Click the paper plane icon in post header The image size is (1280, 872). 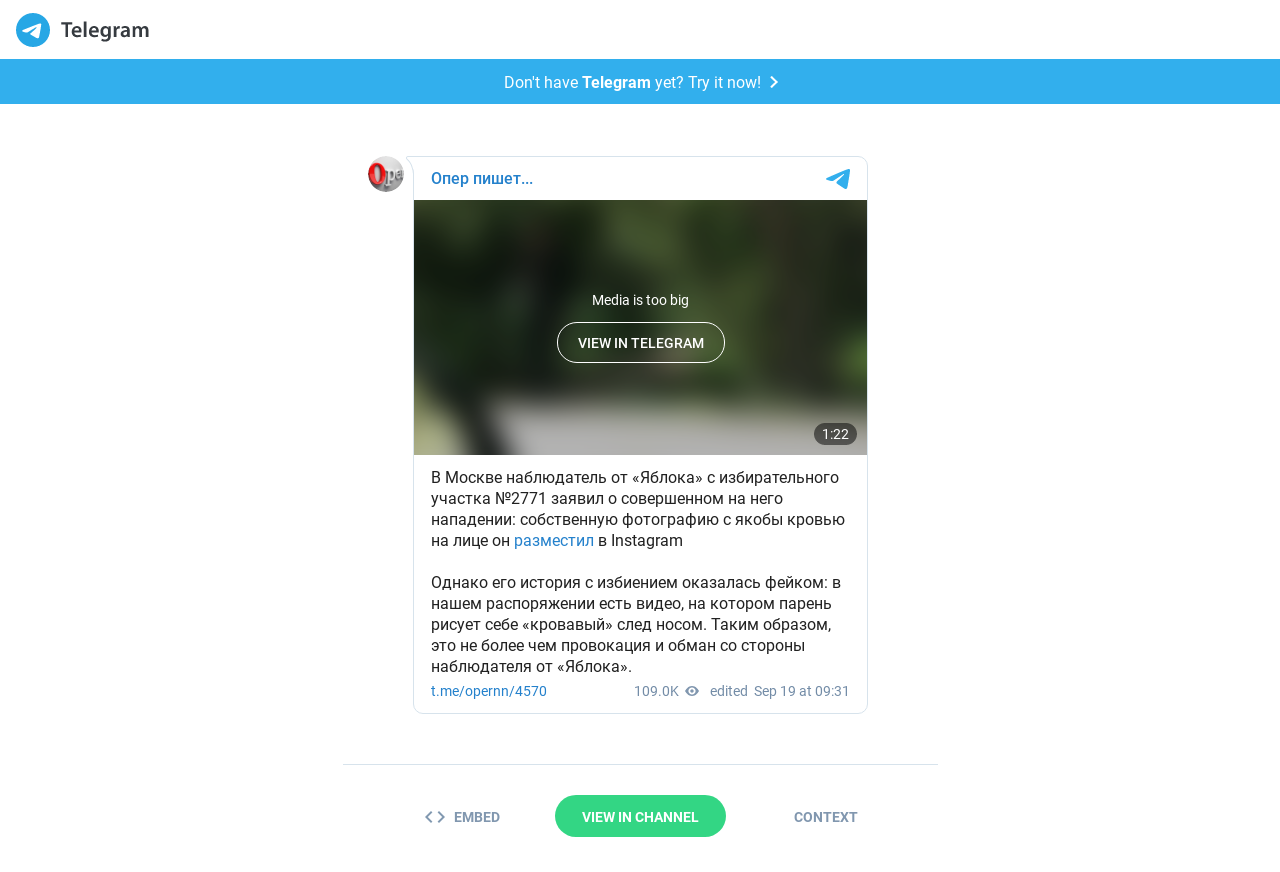[x=838, y=179]
